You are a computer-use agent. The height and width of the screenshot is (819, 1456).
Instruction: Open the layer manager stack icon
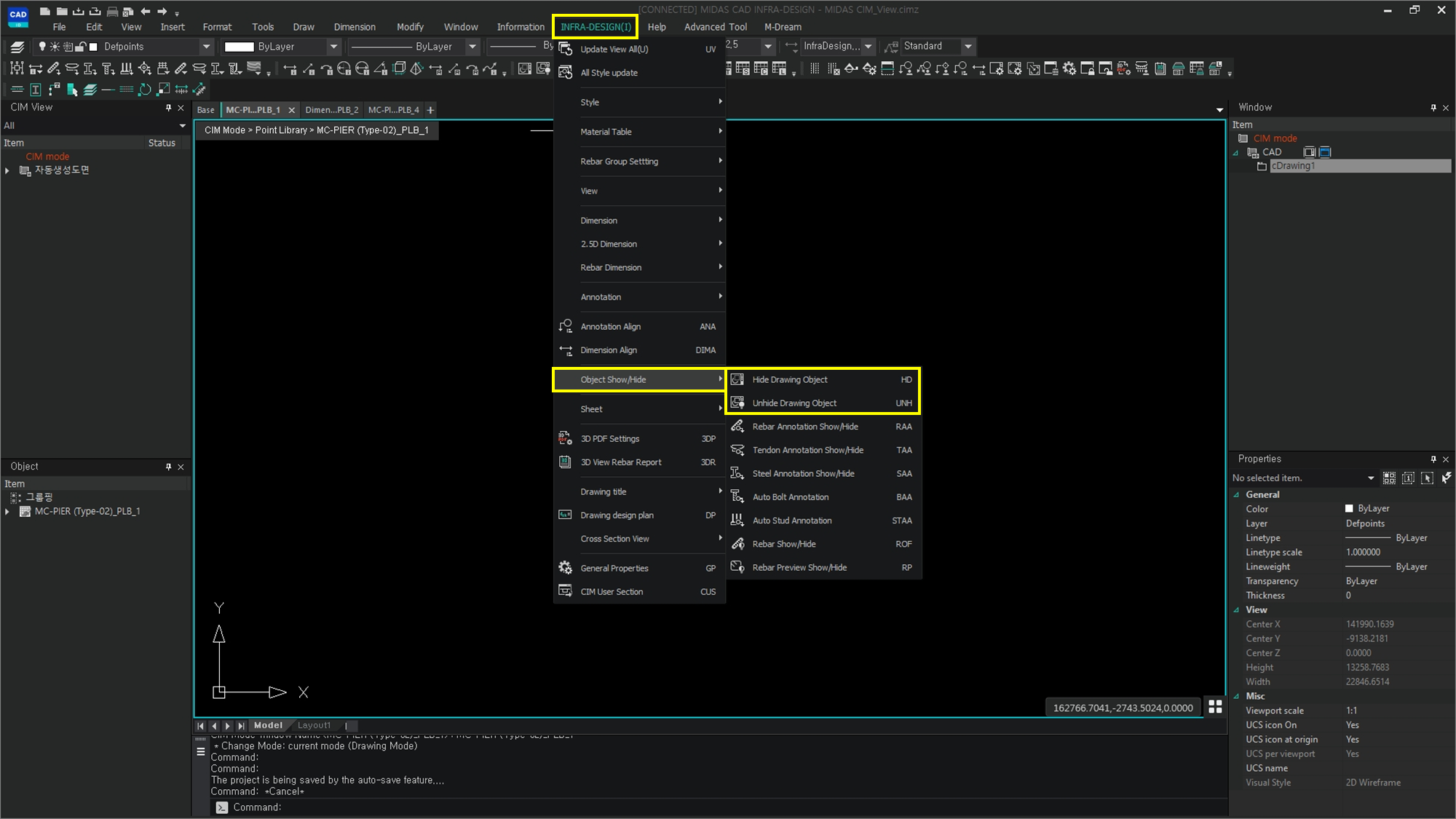click(17, 47)
